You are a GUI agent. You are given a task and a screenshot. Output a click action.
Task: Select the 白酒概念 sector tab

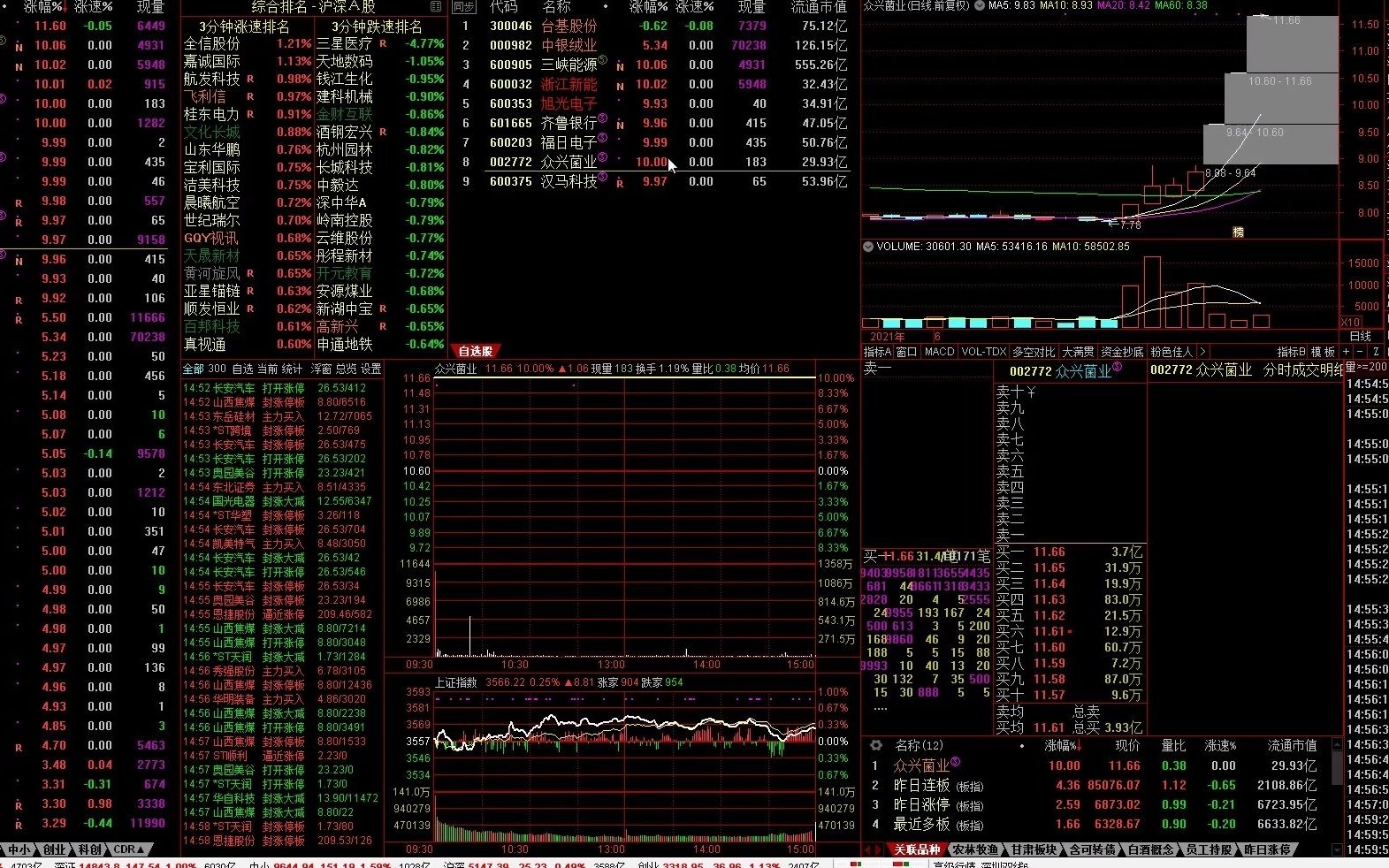(1150, 849)
